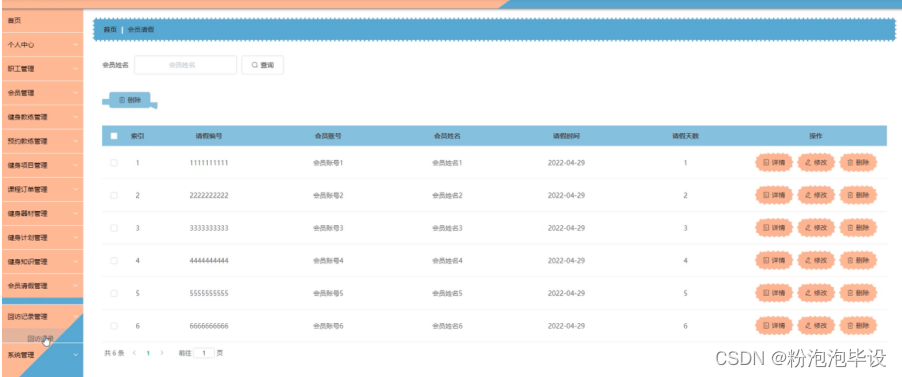Click 删除 for row 1111111111

858,163
